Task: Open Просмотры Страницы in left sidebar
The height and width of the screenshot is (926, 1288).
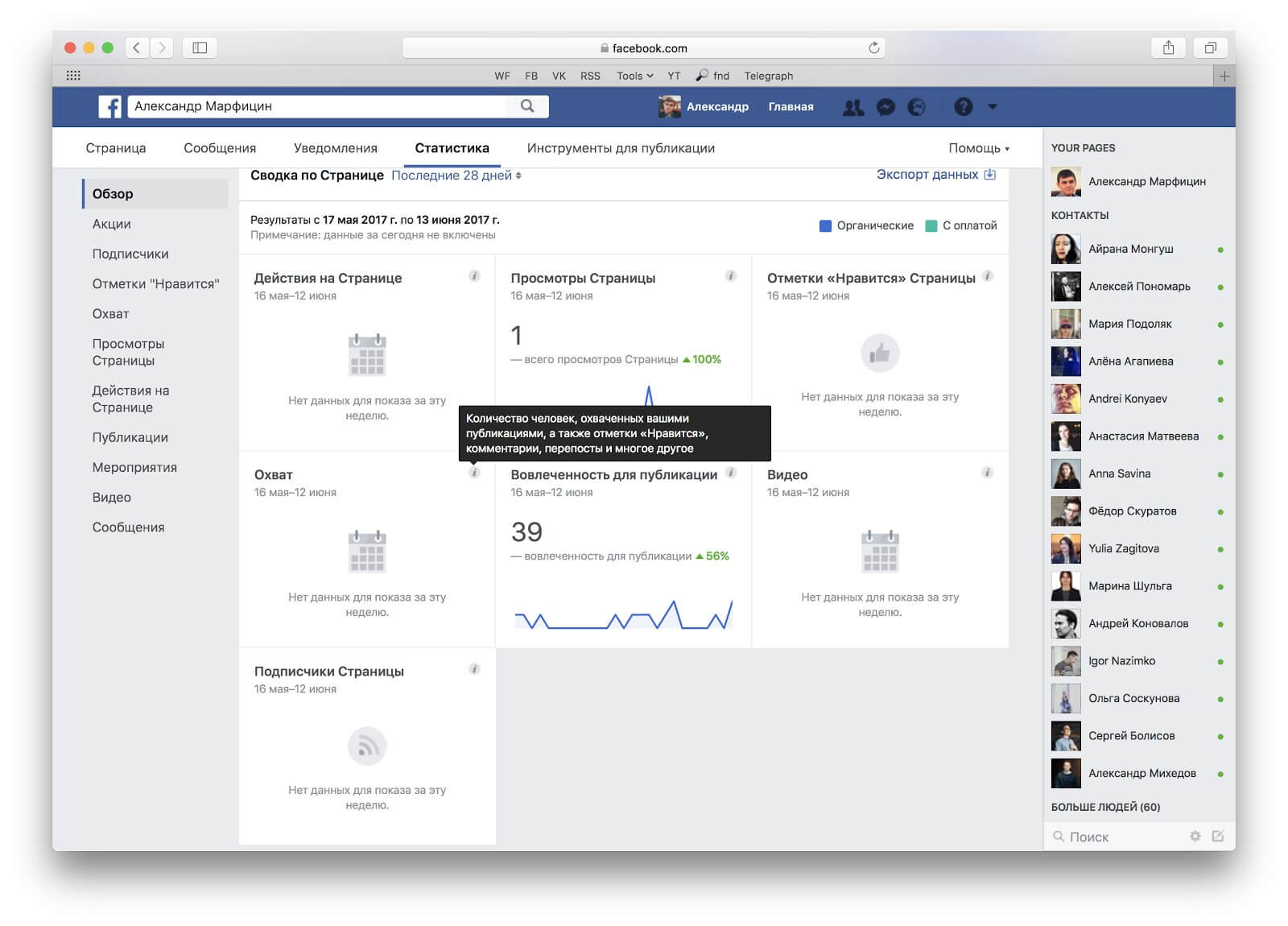Action: pyautogui.click(x=129, y=352)
